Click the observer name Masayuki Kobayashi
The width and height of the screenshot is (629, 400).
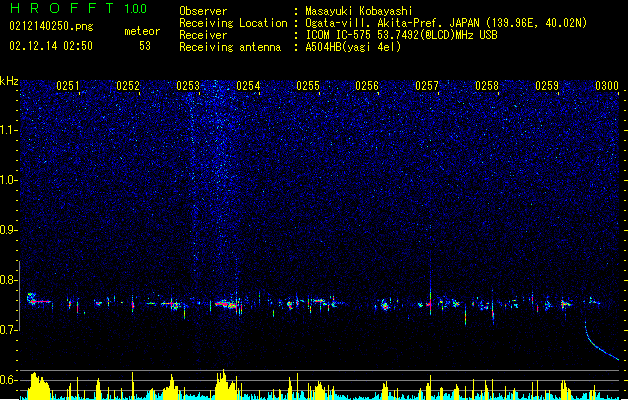click(359, 11)
